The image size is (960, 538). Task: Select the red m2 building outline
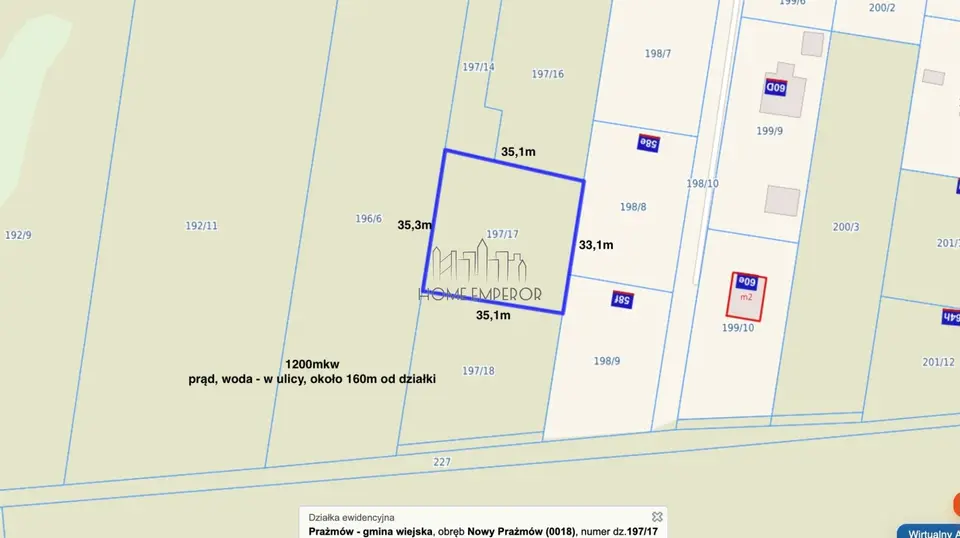pyautogui.click(x=746, y=297)
